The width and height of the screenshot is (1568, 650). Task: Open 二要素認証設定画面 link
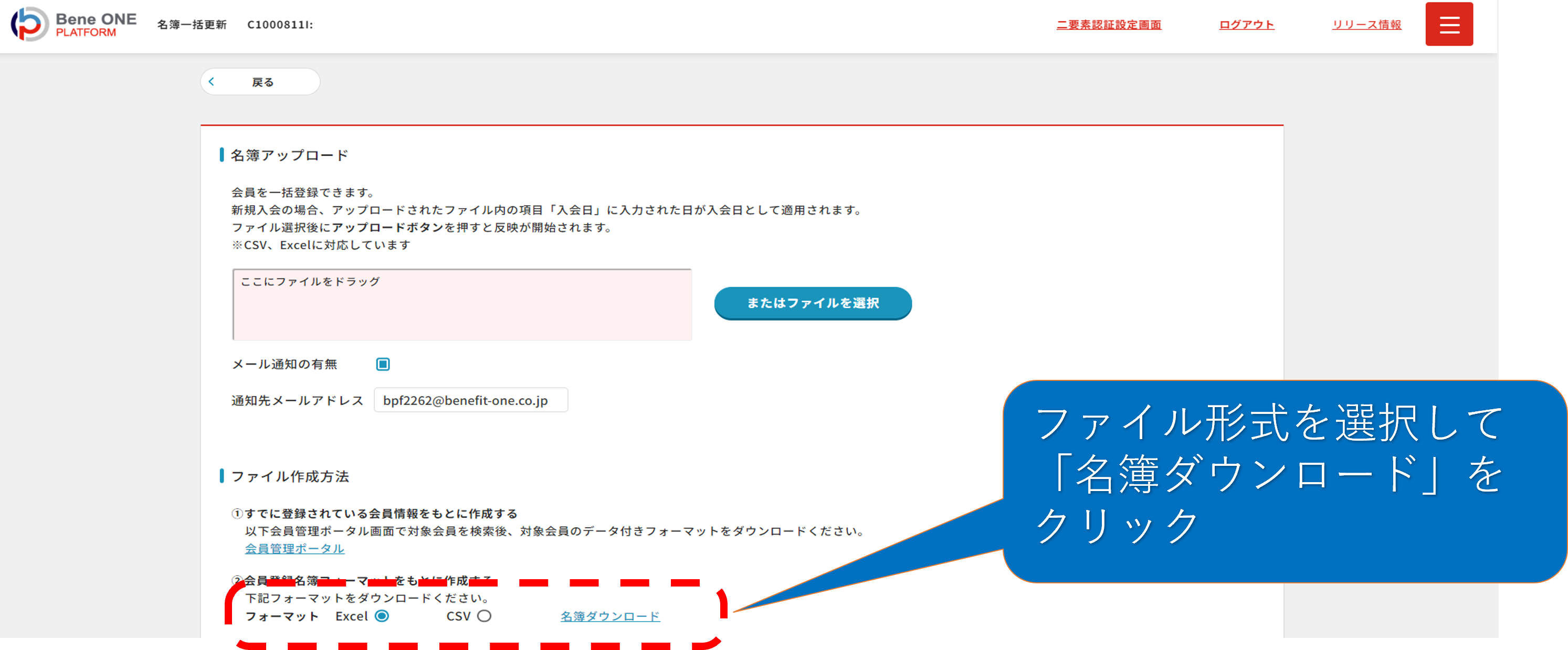(1108, 25)
